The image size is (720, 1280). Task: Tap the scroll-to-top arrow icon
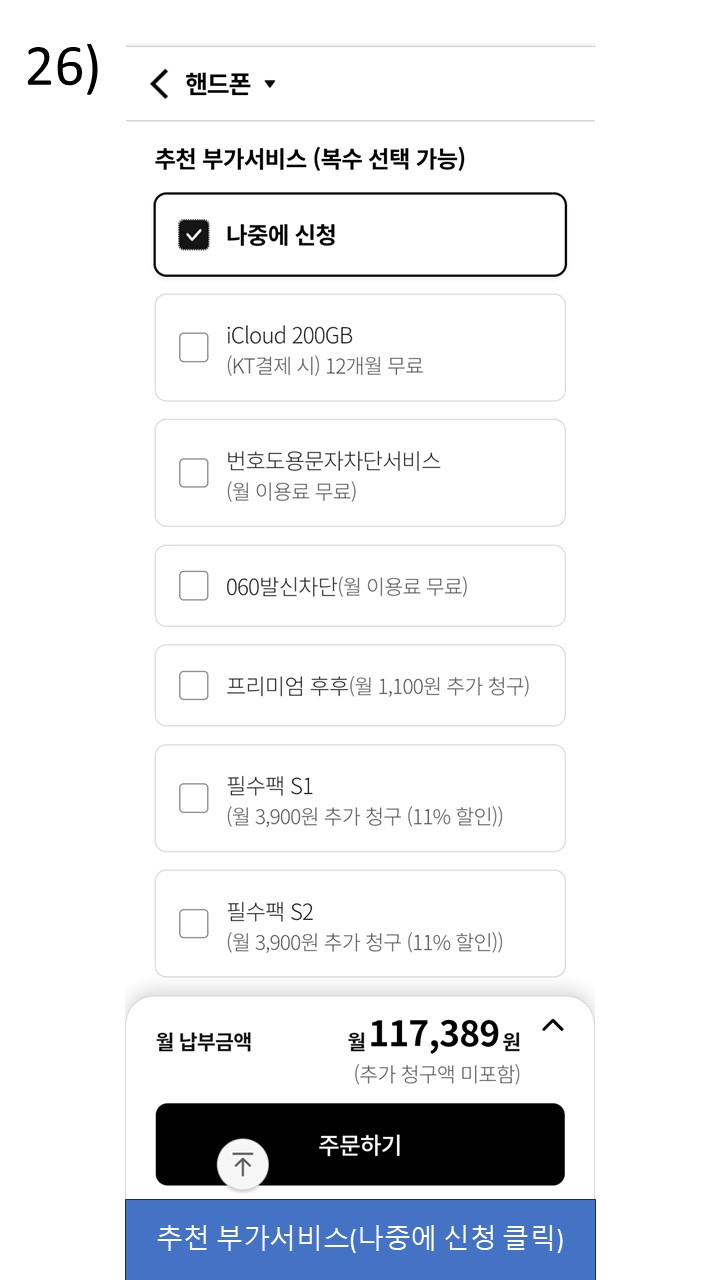tap(243, 1164)
